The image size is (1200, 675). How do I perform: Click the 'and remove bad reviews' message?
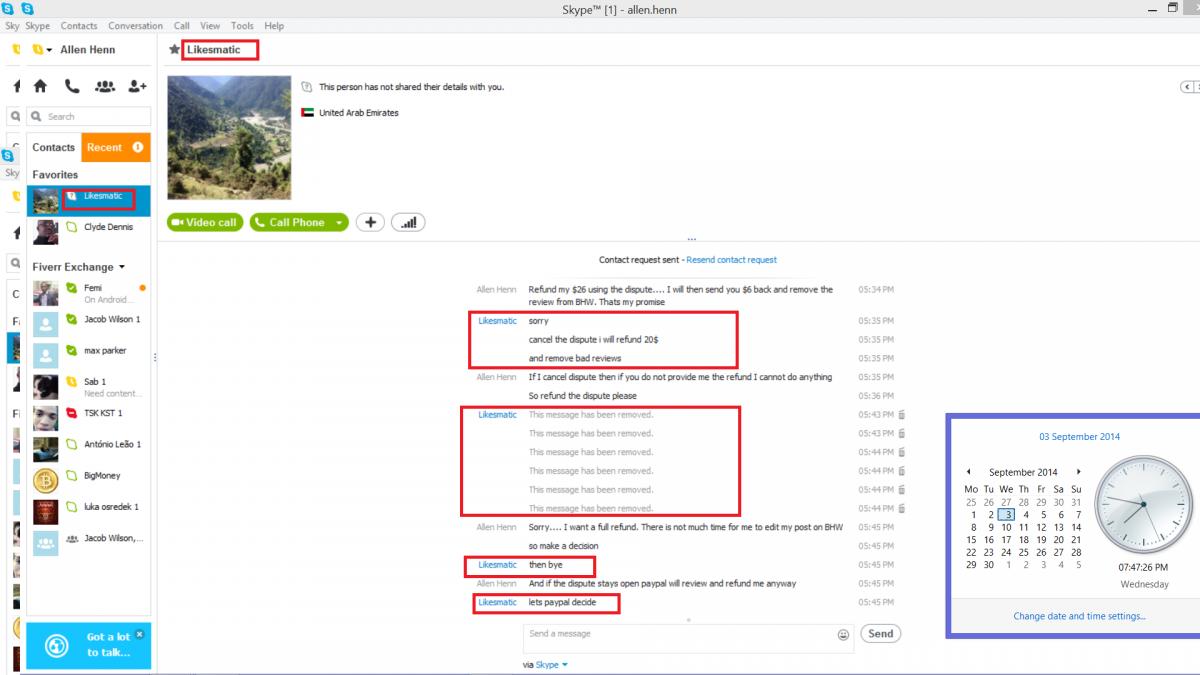tap(575, 358)
